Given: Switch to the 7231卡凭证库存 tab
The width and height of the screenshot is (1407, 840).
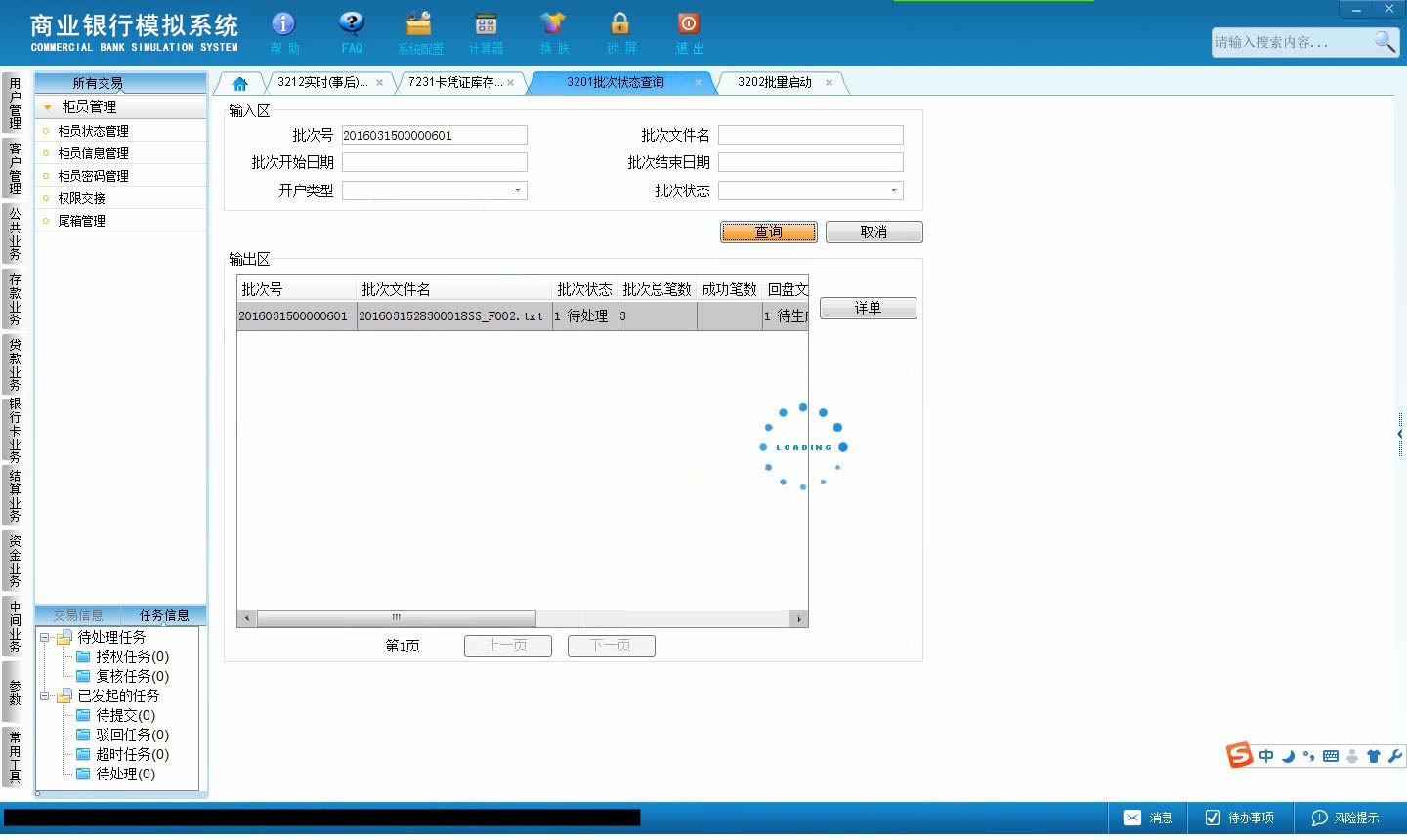Looking at the screenshot, I should 455,83.
